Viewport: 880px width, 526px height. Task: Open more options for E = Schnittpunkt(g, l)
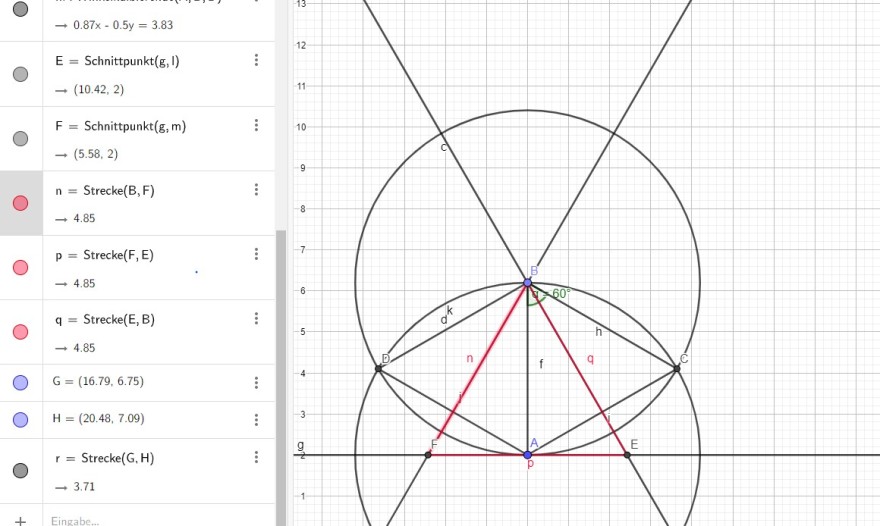point(256,60)
